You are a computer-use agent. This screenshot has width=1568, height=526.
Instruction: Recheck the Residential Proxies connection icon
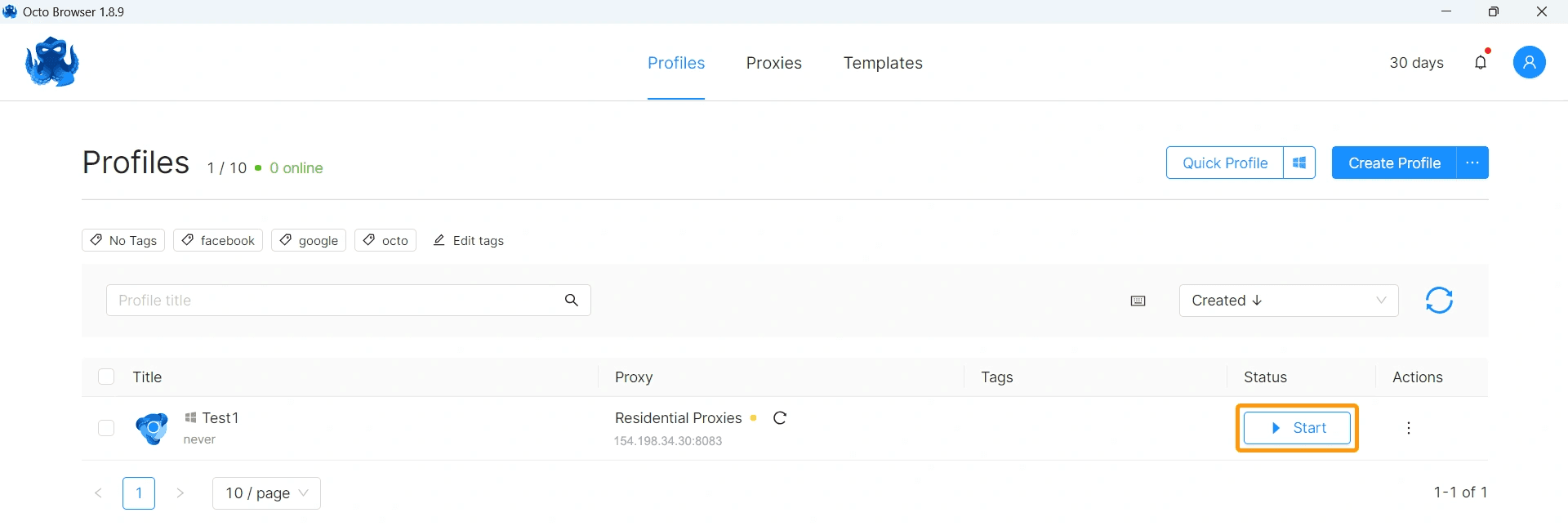click(780, 418)
